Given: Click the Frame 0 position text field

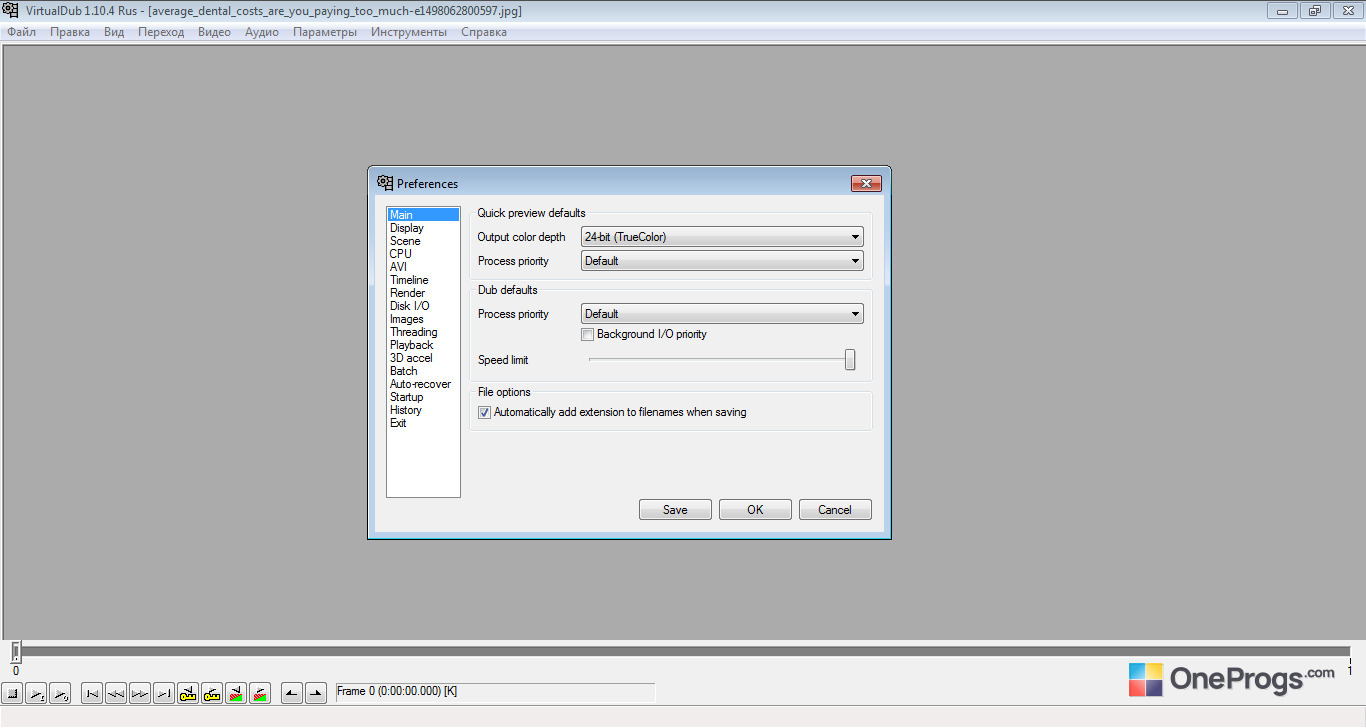Looking at the screenshot, I should click(x=495, y=692).
